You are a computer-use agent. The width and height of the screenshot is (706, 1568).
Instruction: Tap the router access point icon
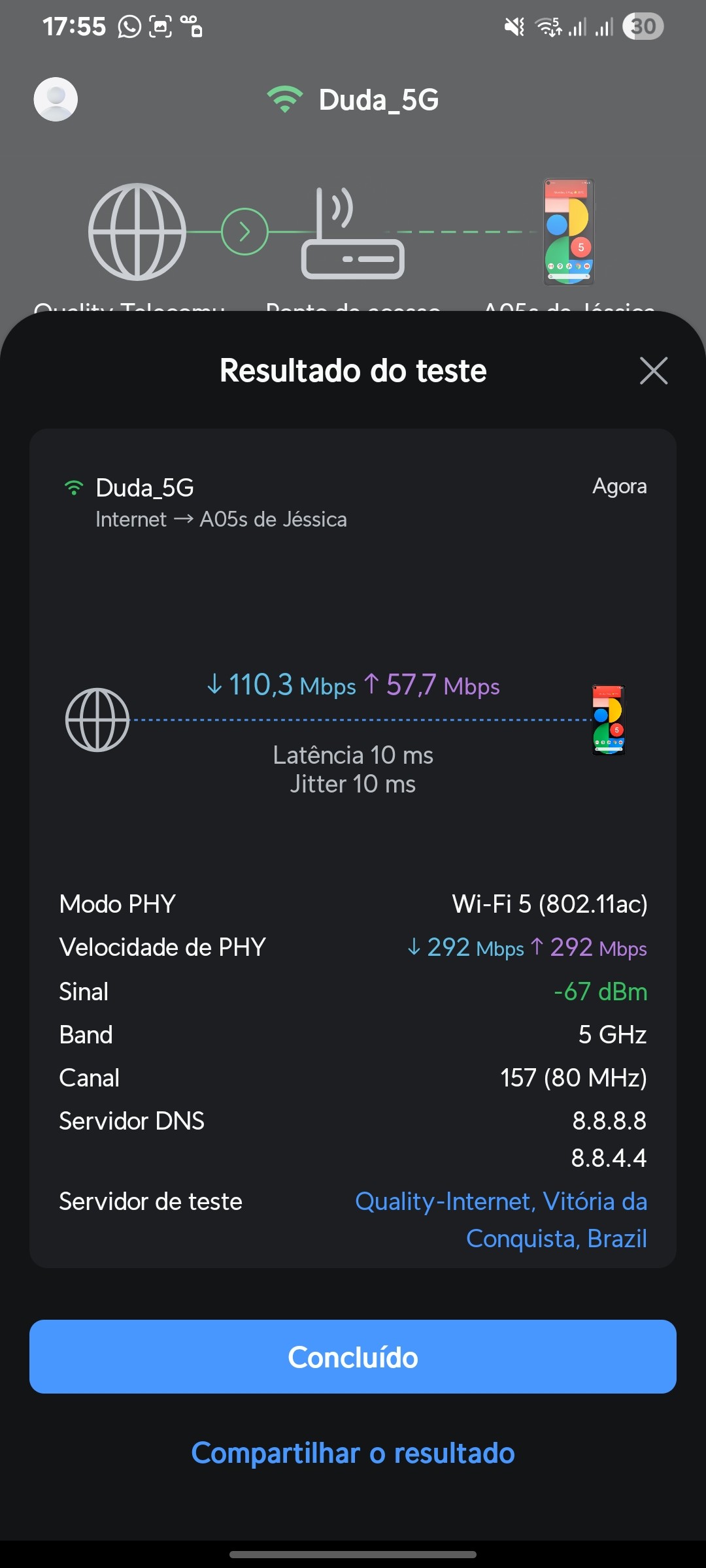point(352,234)
